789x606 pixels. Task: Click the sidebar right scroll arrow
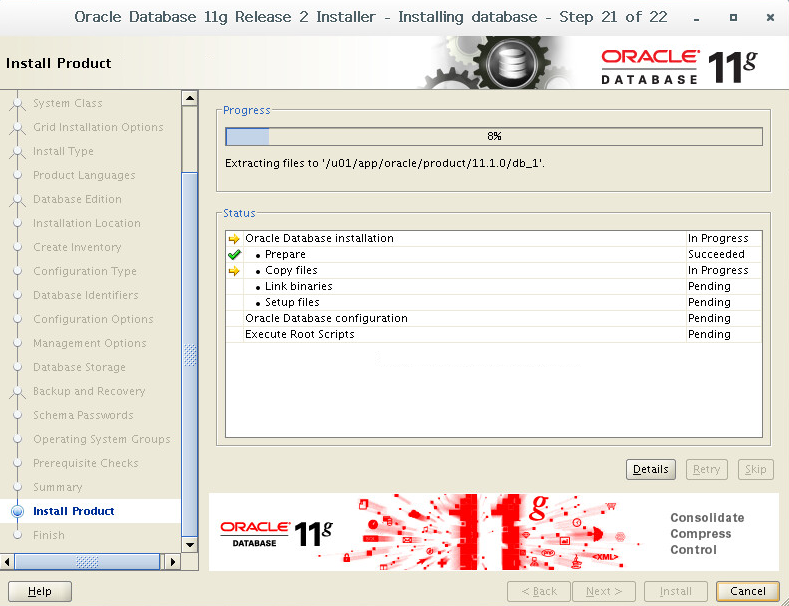tap(173, 561)
